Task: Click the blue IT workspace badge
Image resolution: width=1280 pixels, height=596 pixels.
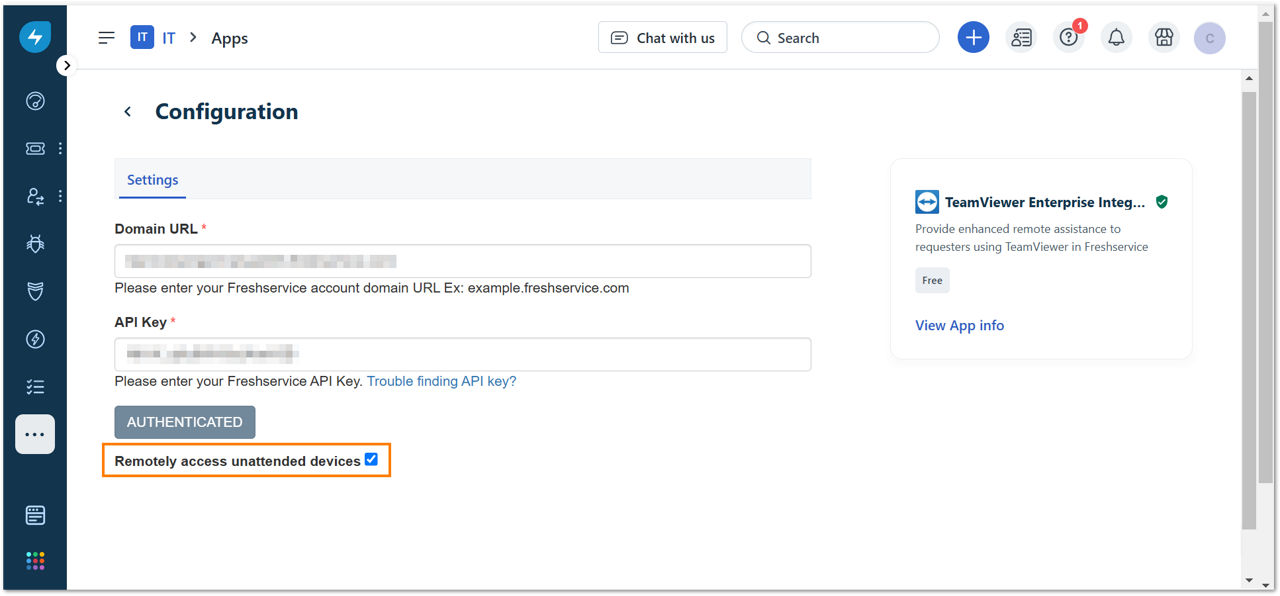Action: click(x=142, y=38)
